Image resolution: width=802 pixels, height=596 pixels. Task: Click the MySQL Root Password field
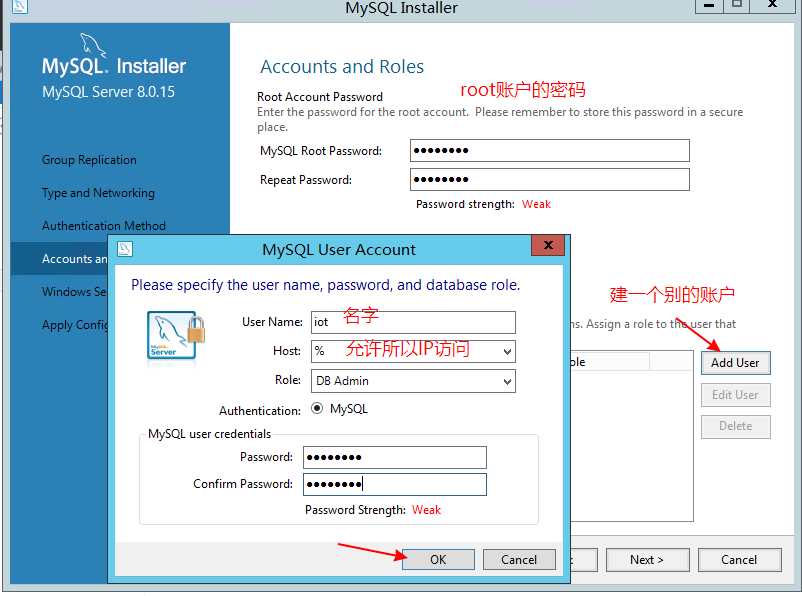pos(550,150)
